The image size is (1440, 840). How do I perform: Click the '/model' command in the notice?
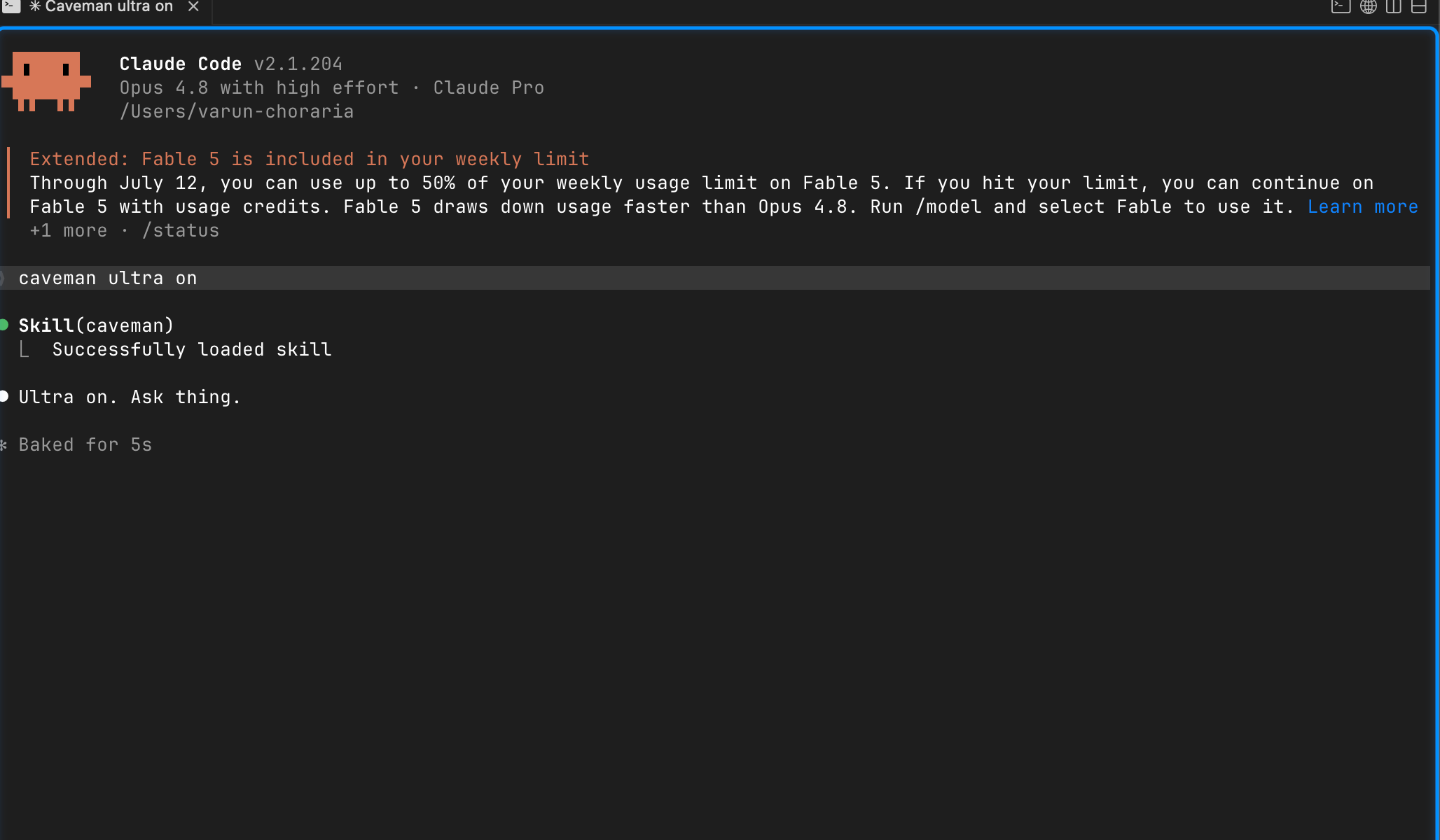pos(948,207)
